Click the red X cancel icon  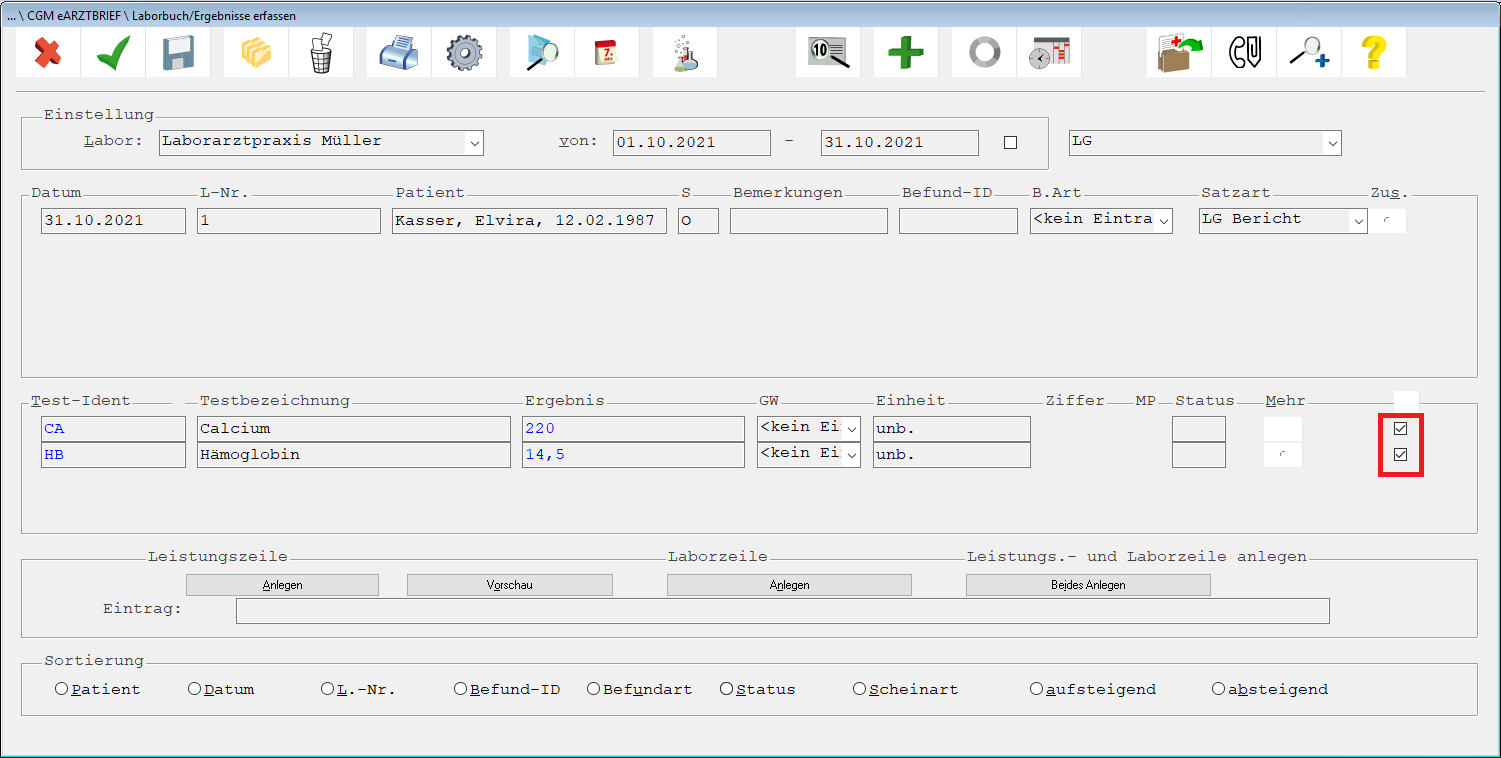tap(48, 52)
